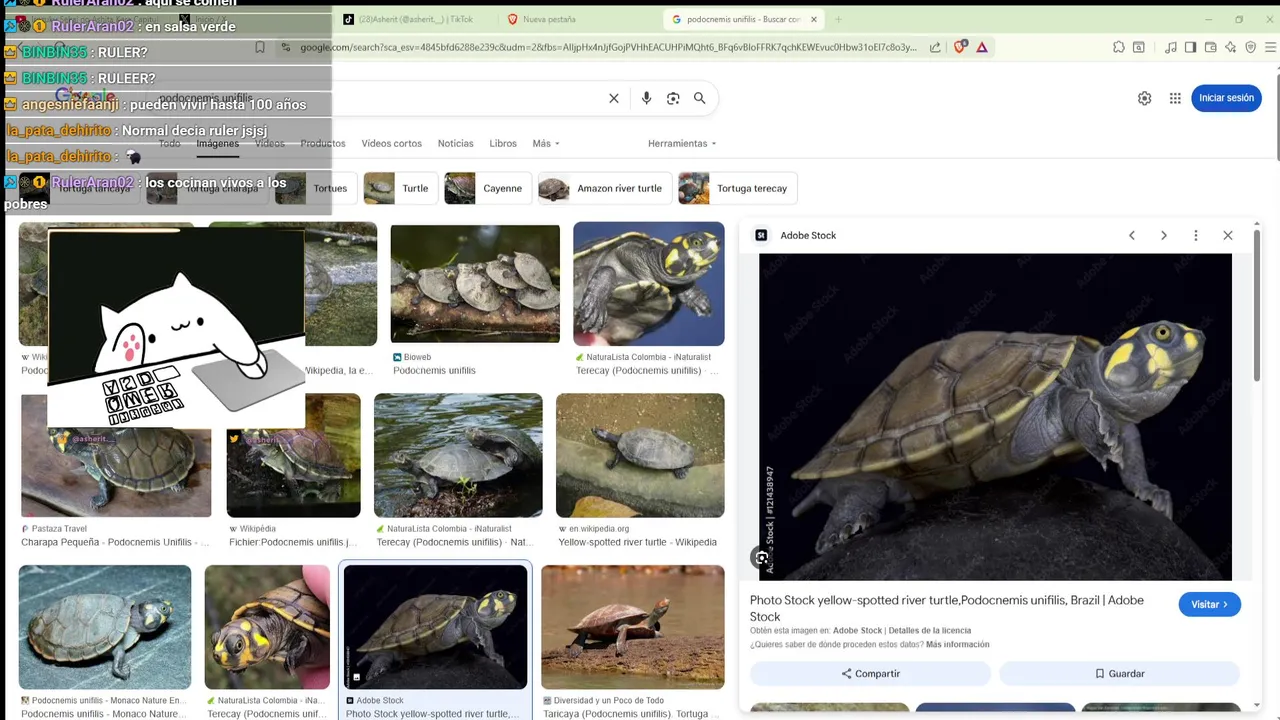This screenshot has width=1280, height=720.
Task: Toggle the browser sidebar panel icon
Action: 1190,47
